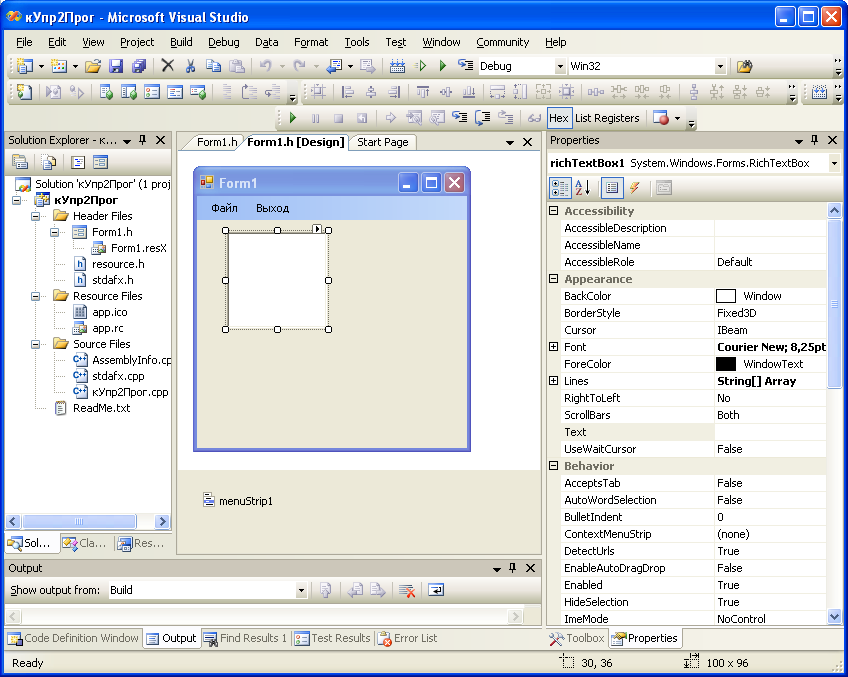Show Events lightning bolt icon
Screen dimensions: 848x677
coord(635,188)
